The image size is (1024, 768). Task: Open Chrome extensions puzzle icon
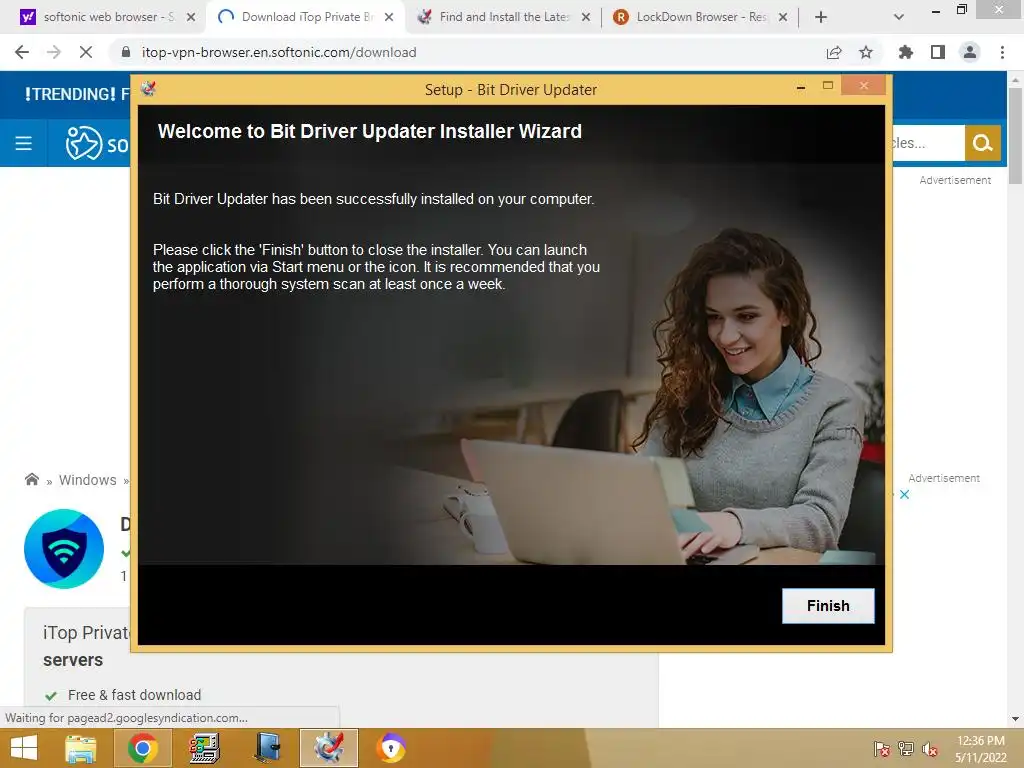(x=906, y=52)
